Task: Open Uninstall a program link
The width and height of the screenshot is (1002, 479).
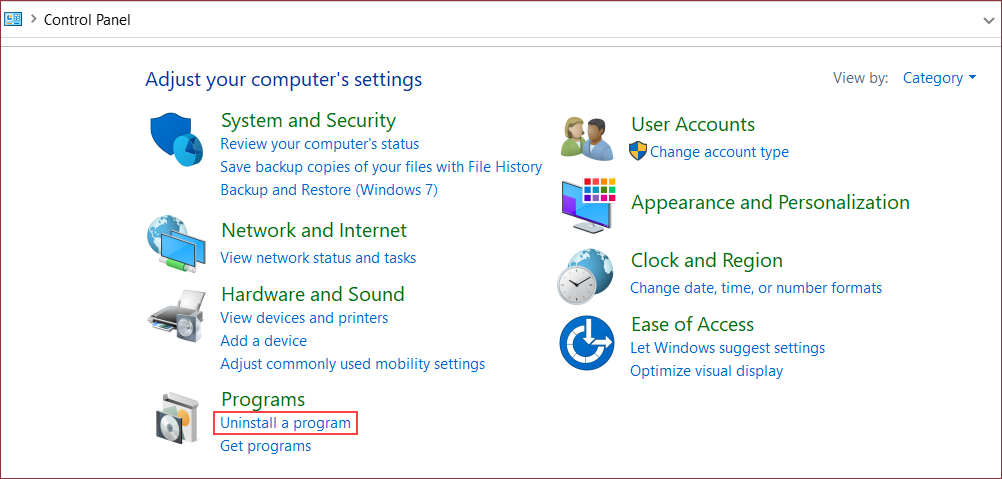Action: click(286, 423)
